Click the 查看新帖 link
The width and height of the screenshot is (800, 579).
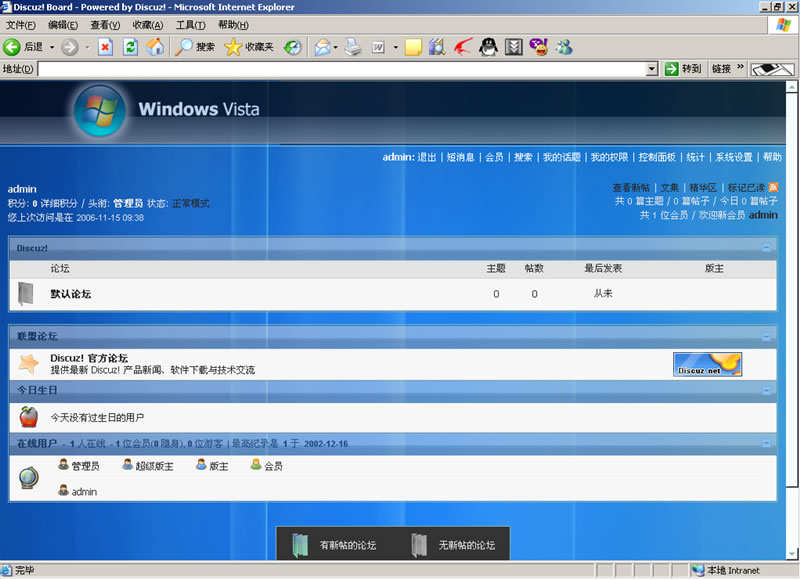[x=631, y=188]
